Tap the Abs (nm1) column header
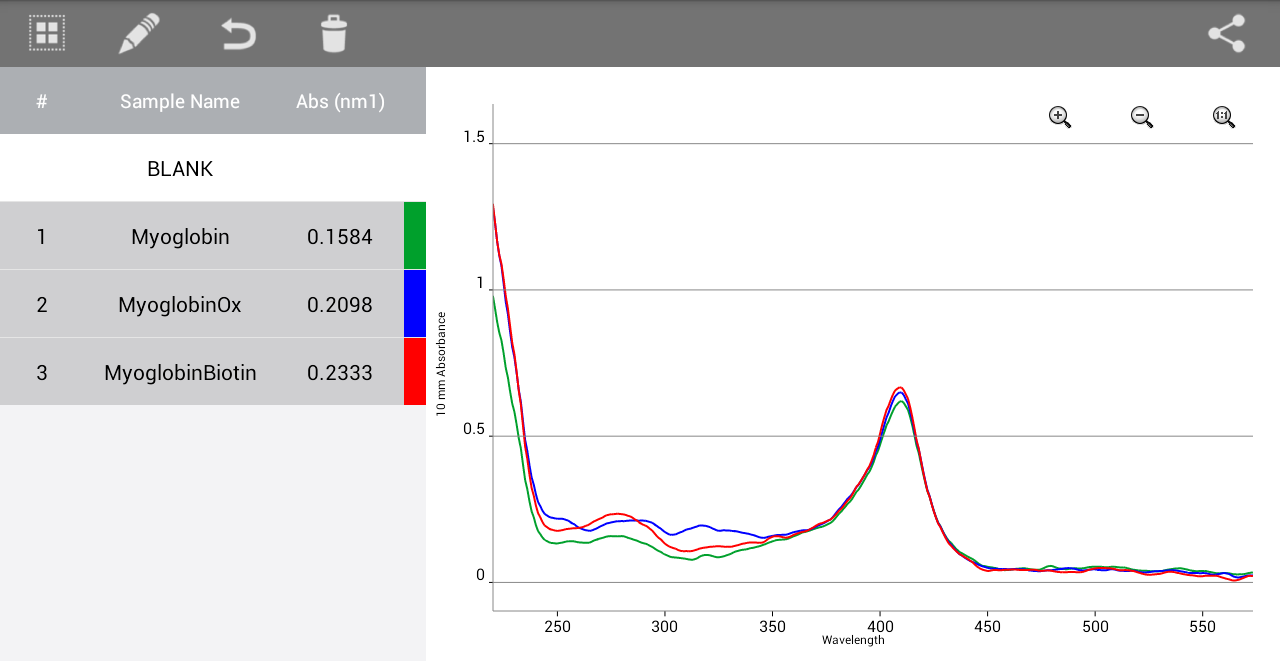The image size is (1280, 661). 340,101
